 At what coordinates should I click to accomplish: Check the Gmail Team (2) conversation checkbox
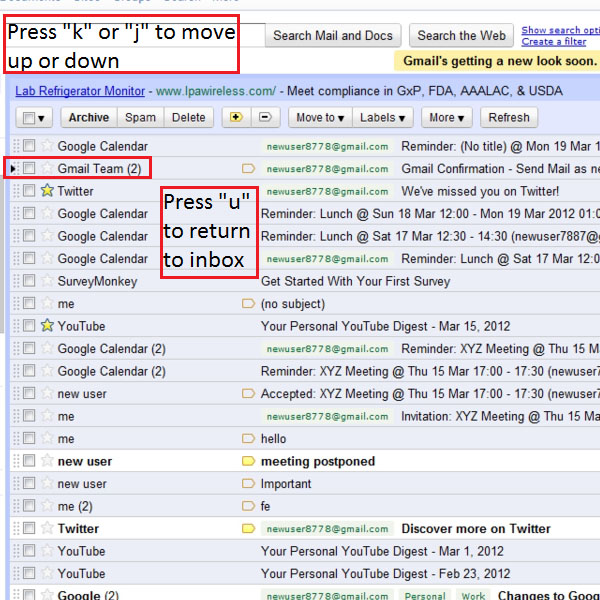tap(29, 168)
